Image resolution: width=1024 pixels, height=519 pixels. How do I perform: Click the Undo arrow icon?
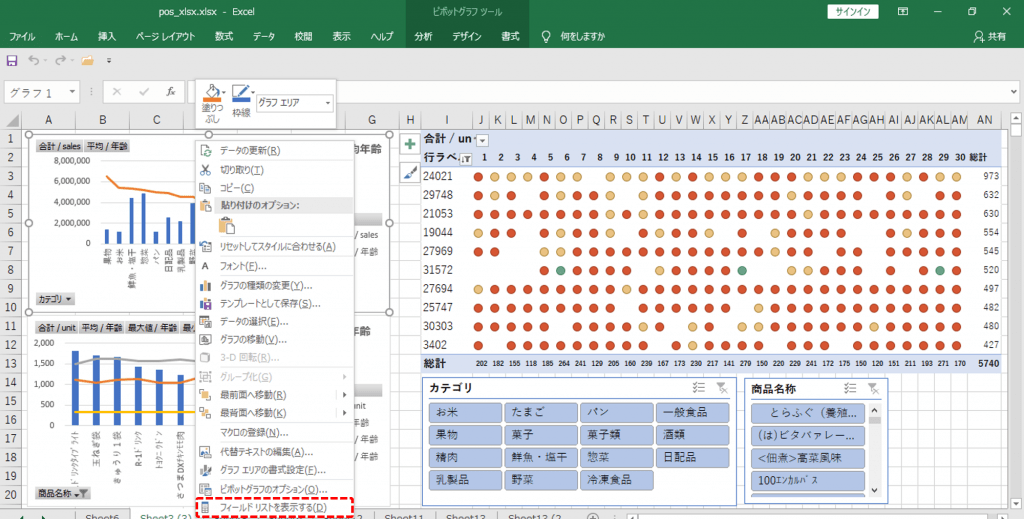coord(33,60)
